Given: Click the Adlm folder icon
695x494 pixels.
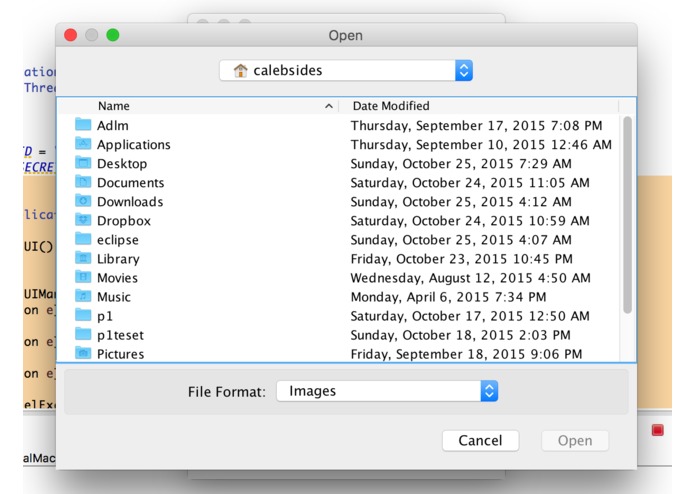Looking at the screenshot, I should click(83, 124).
